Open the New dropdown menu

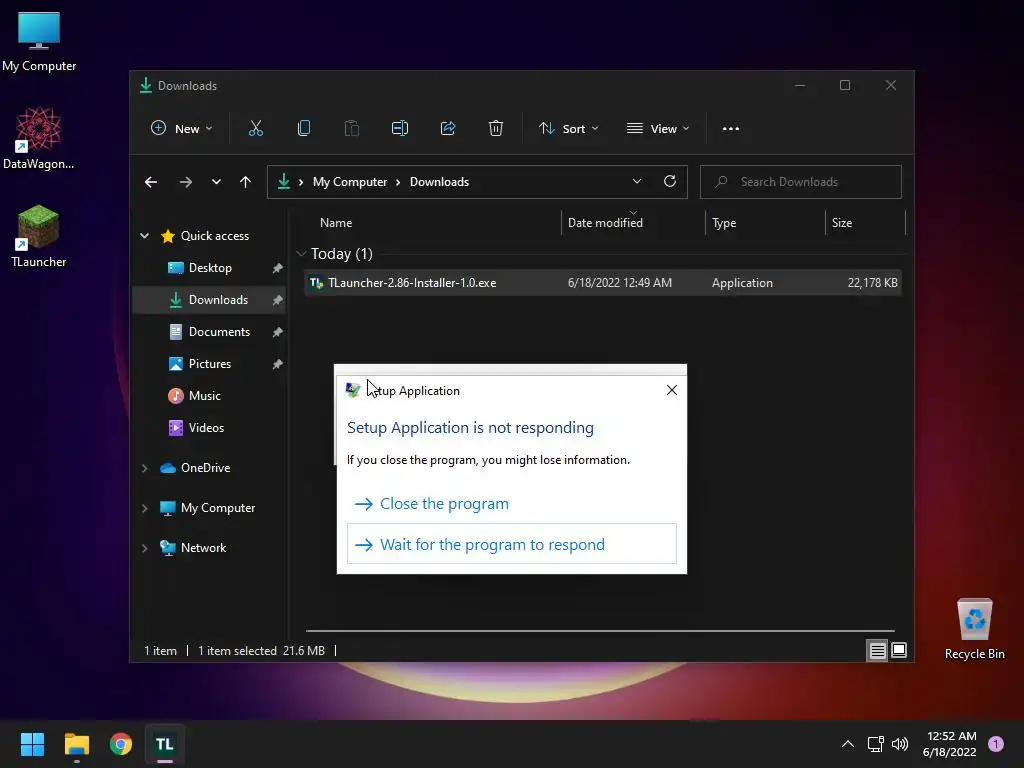coord(182,129)
